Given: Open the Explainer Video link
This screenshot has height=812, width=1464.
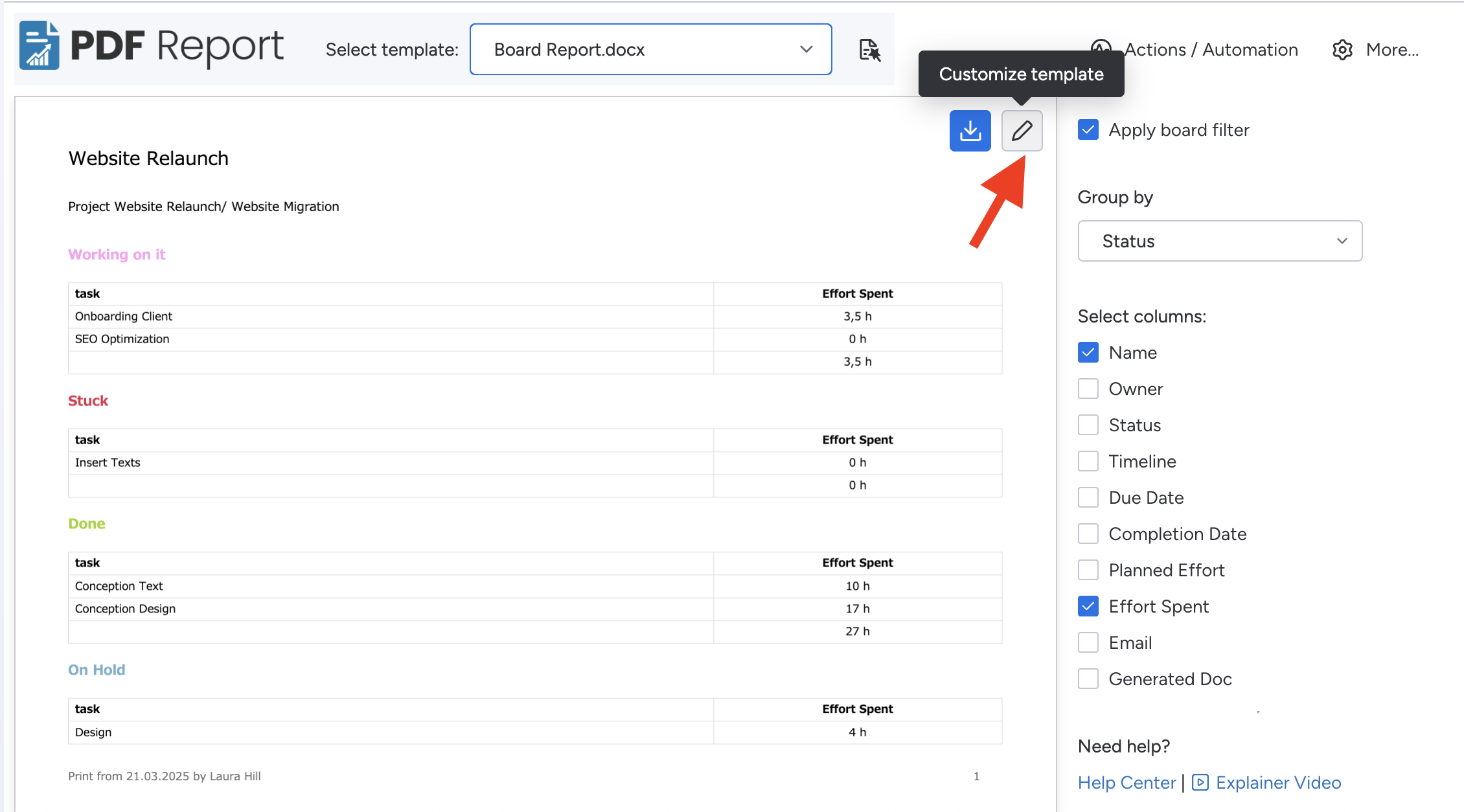Looking at the screenshot, I should 1277,782.
